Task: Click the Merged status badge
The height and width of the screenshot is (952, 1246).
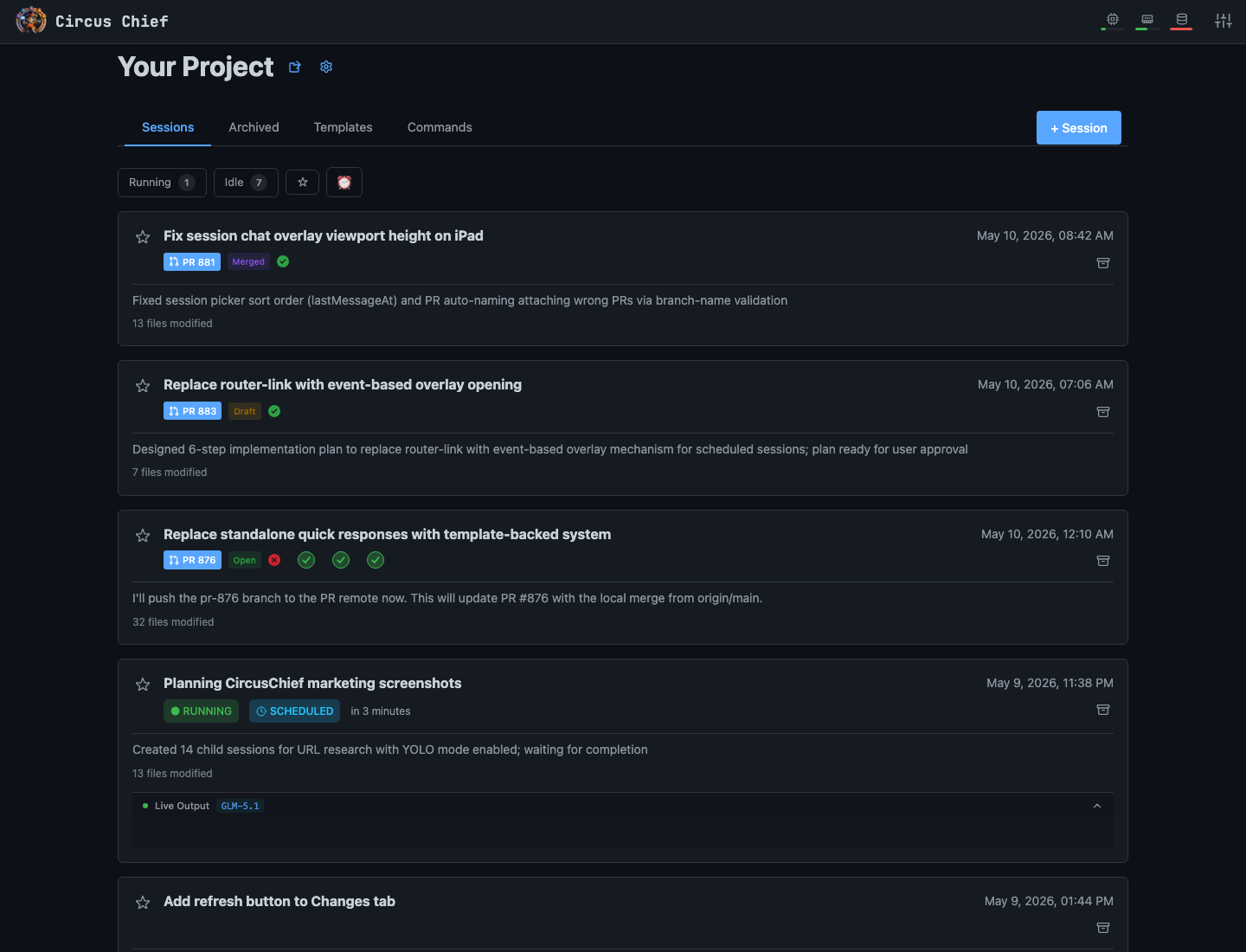Action: [x=248, y=262]
